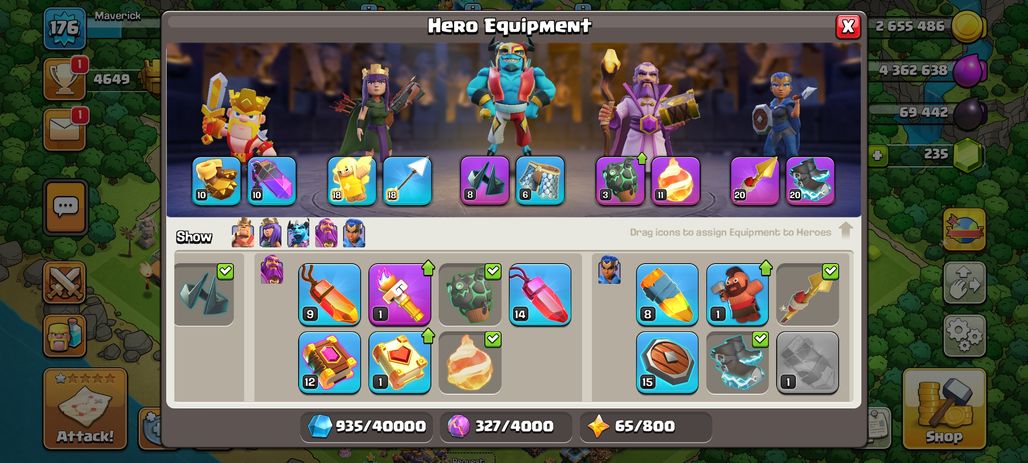Open the purple flaming torch equipment
Screen dimensions: 1028x463
pos(399,294)
